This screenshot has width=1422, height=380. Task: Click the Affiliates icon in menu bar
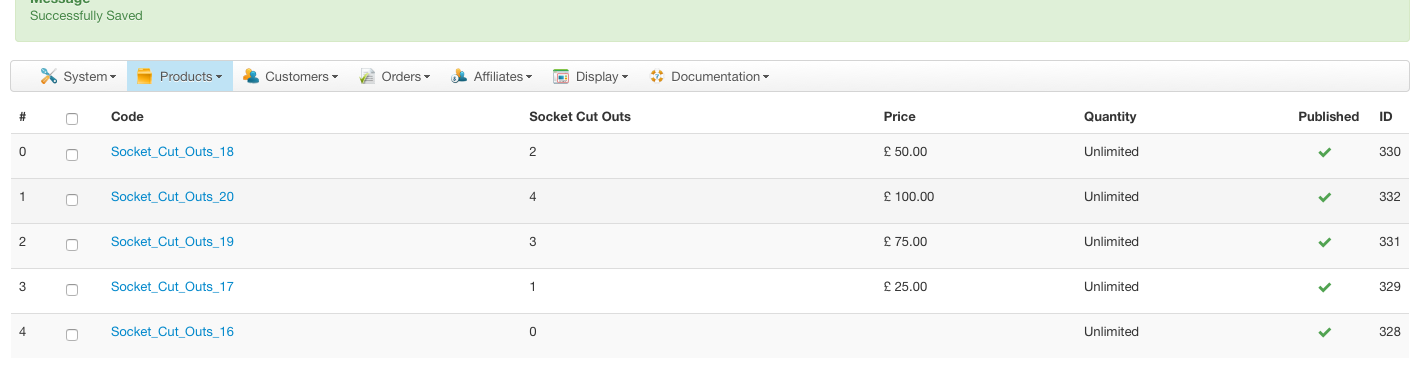459,76
